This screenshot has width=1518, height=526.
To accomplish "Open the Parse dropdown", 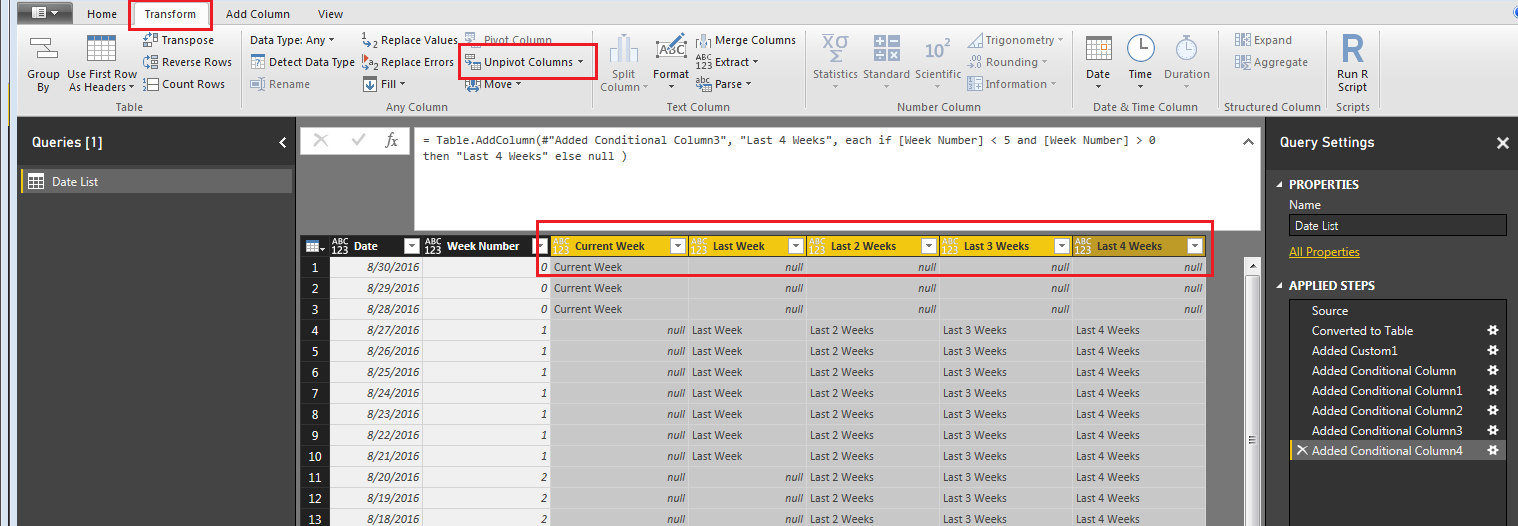I will point(724,84).
